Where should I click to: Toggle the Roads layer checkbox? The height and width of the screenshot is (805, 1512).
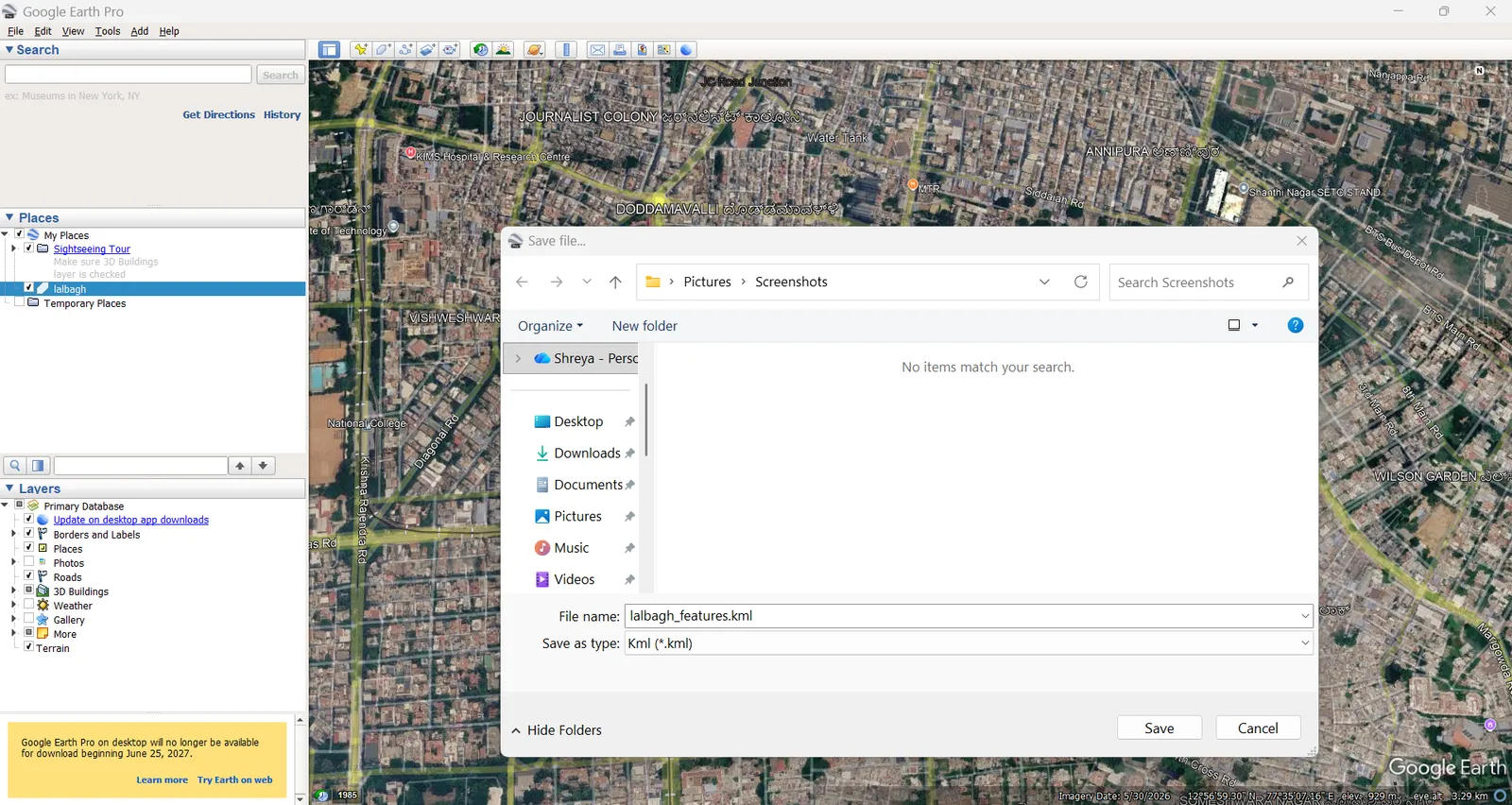(x=28, y=575)
